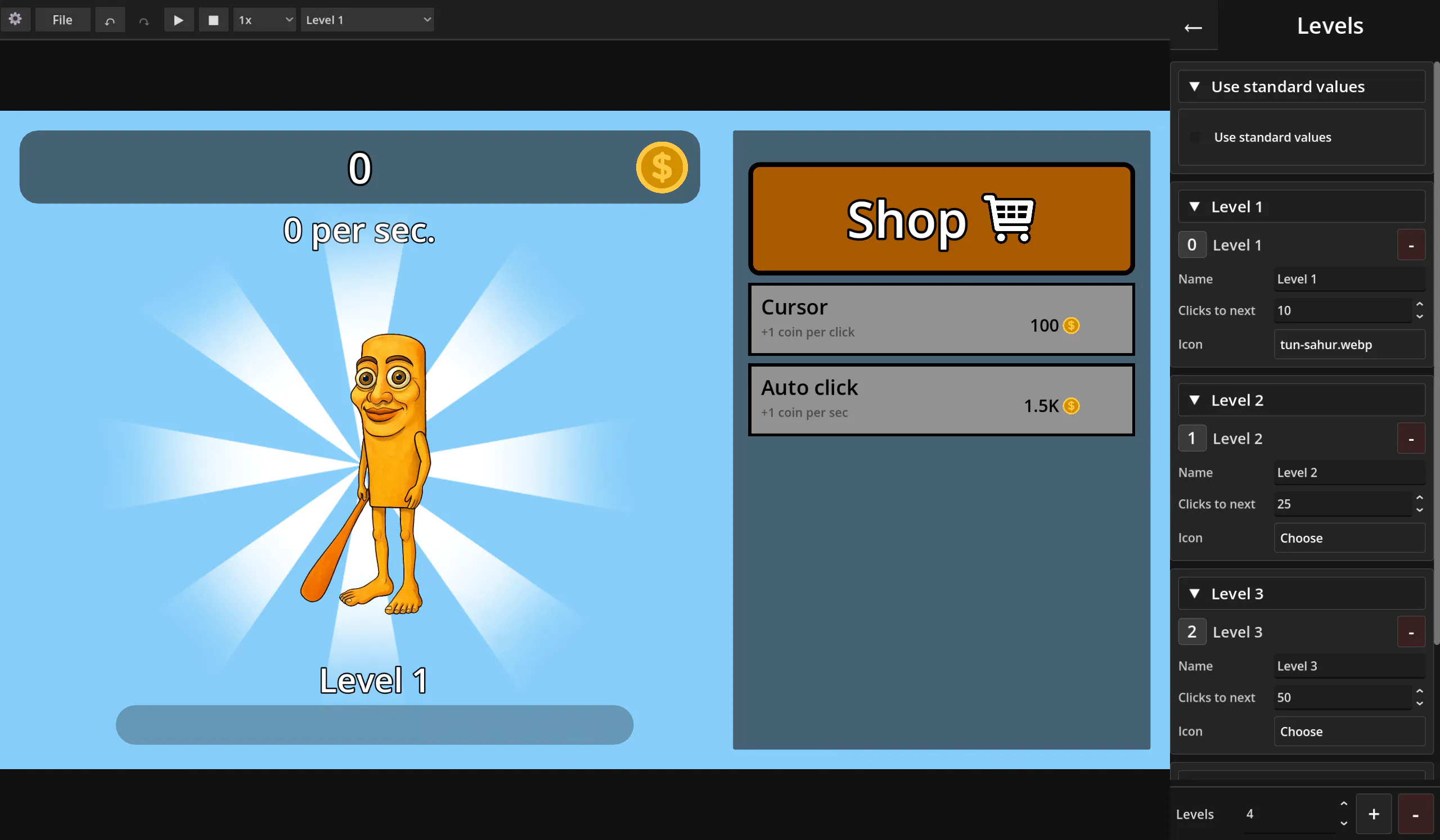This screenshot has height=840, width=1440.
Task: Open the 1x speed dropdown
Action: coord(264,20)
